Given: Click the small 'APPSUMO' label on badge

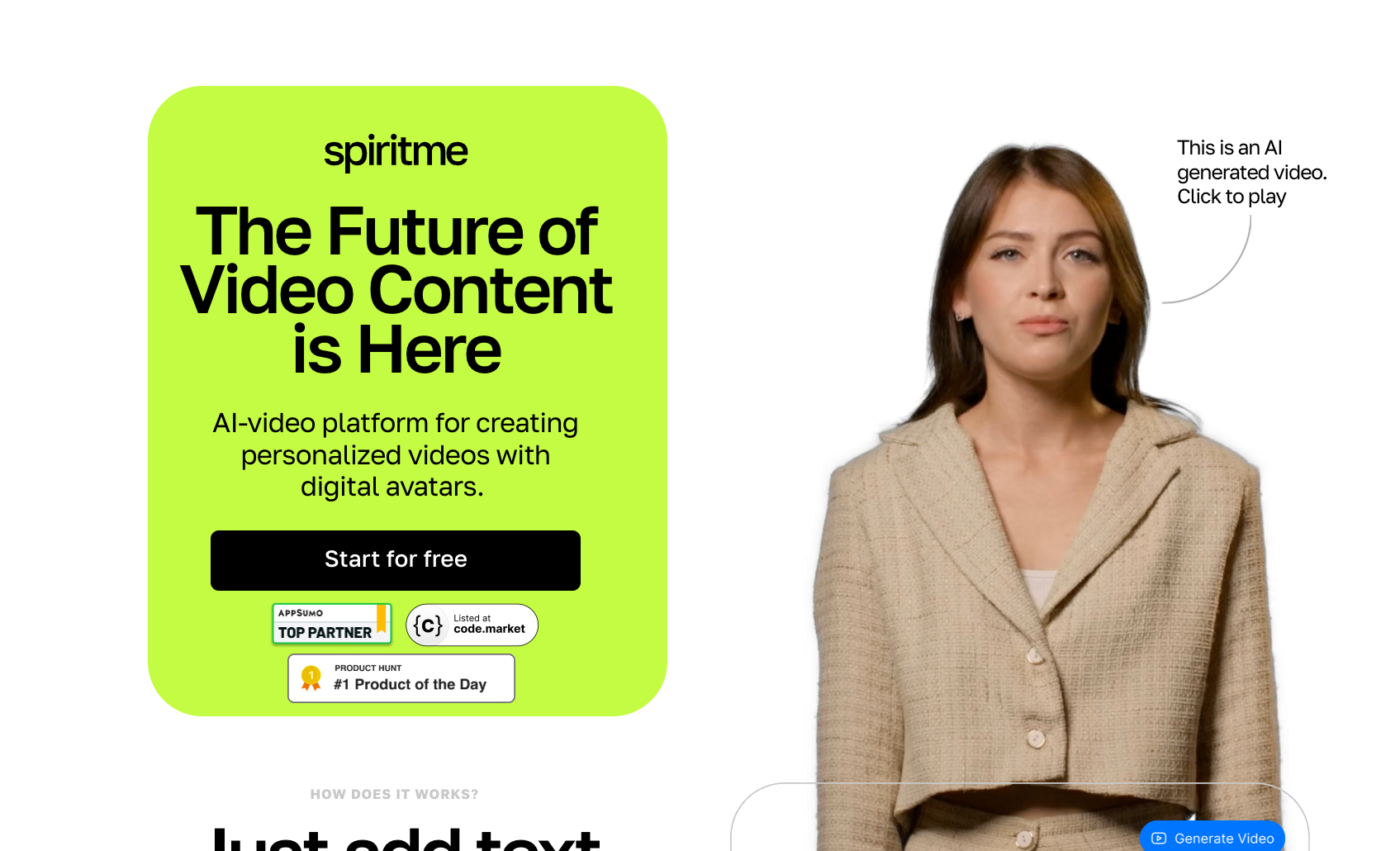Looking at the screenshot, I should coord(301,613).
